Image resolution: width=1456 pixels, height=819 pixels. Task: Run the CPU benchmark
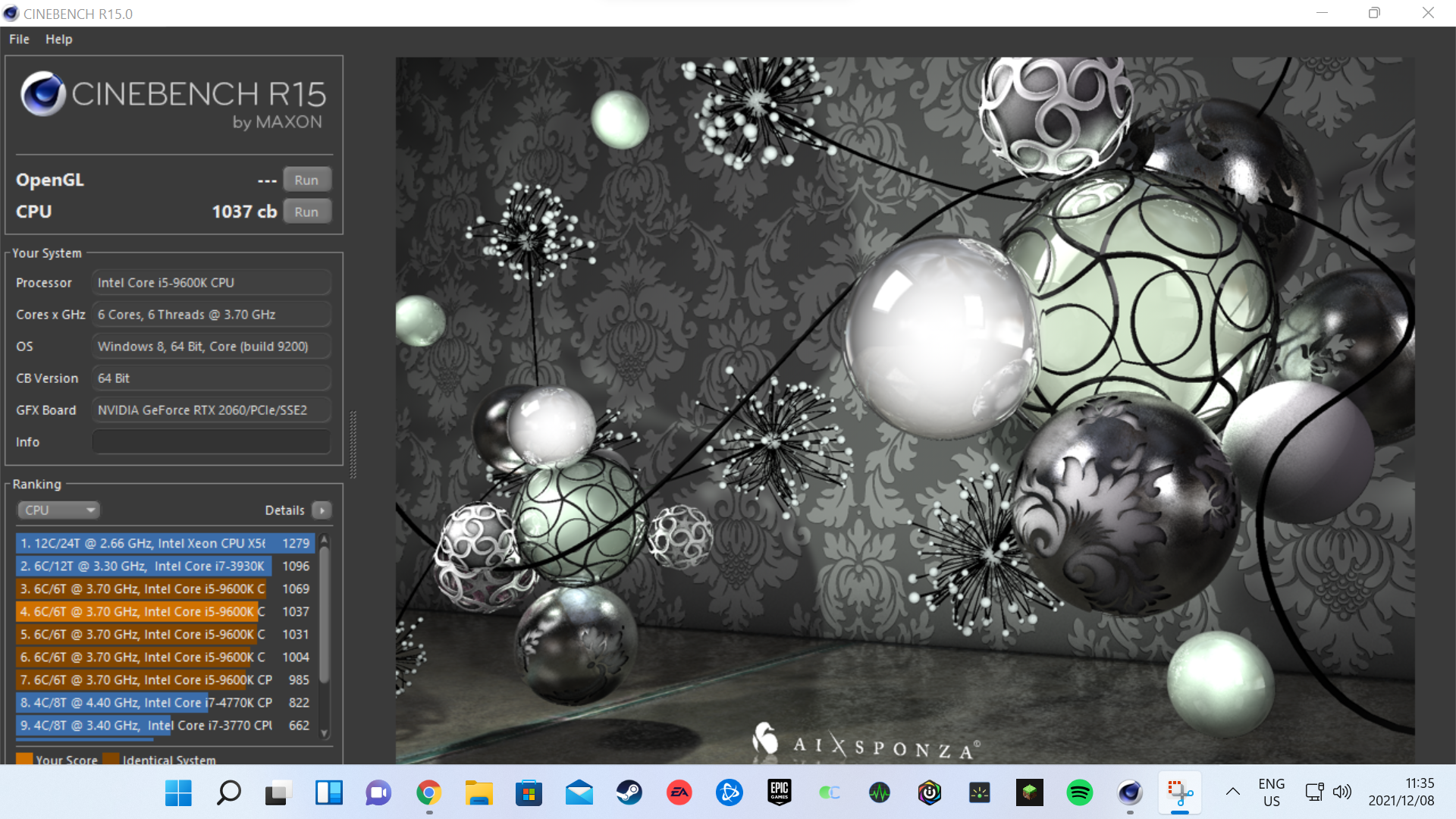(306, 212)
